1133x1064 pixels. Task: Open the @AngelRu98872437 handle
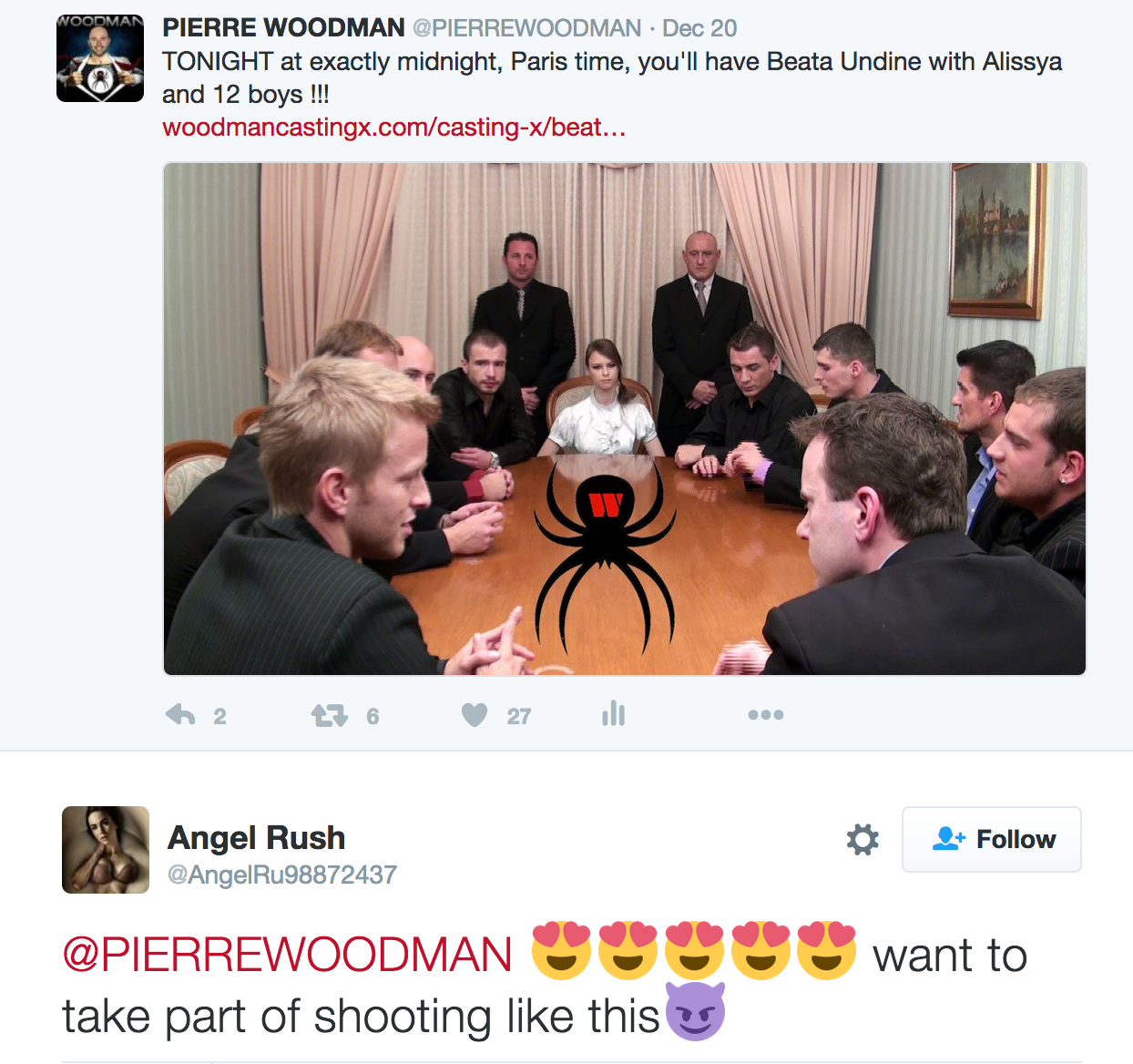tap(282, 875)
